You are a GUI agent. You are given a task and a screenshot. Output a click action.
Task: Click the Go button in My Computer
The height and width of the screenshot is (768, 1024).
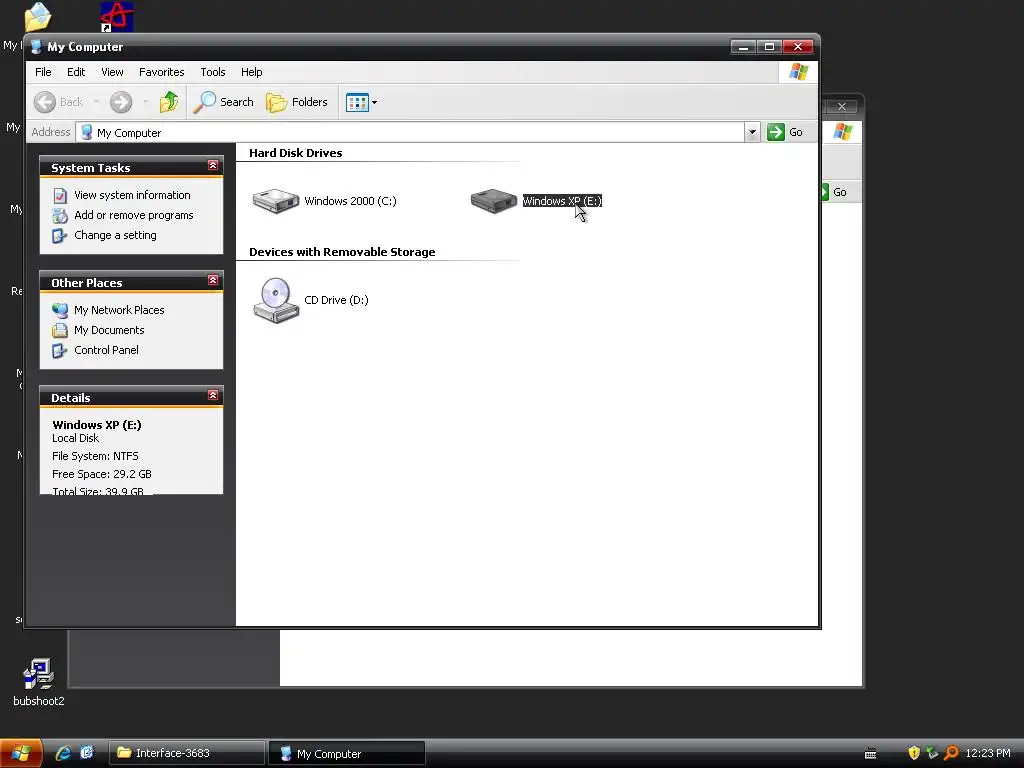coord(785,132)
